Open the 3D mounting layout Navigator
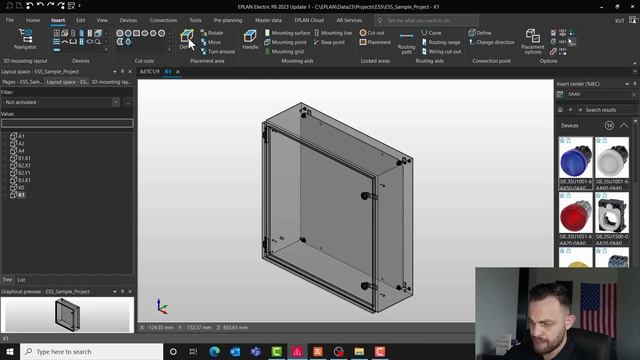Viewport: 640px width, 360px height. [x=25, y=39]
